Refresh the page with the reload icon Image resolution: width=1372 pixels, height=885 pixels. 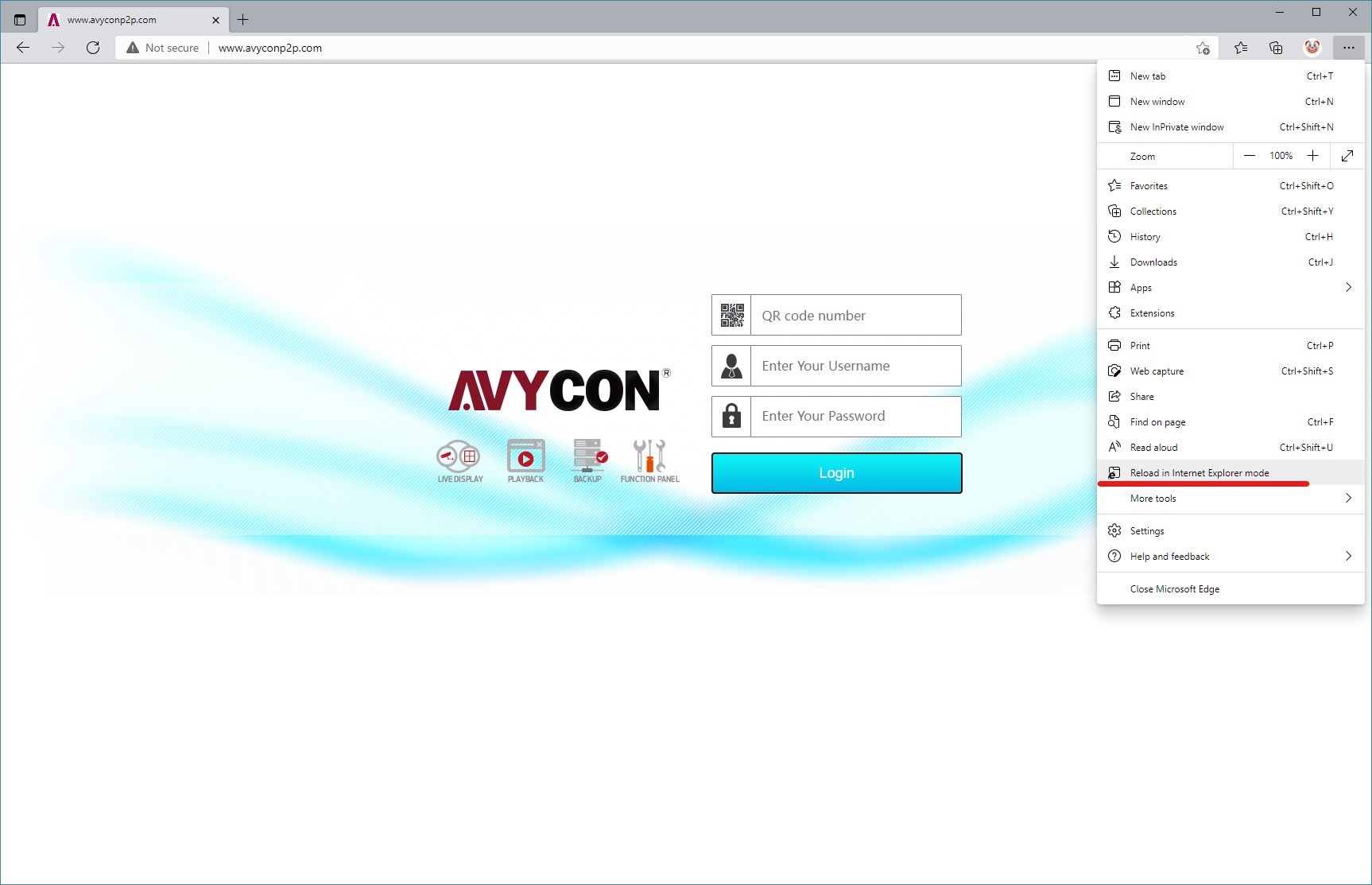point(93,48)
